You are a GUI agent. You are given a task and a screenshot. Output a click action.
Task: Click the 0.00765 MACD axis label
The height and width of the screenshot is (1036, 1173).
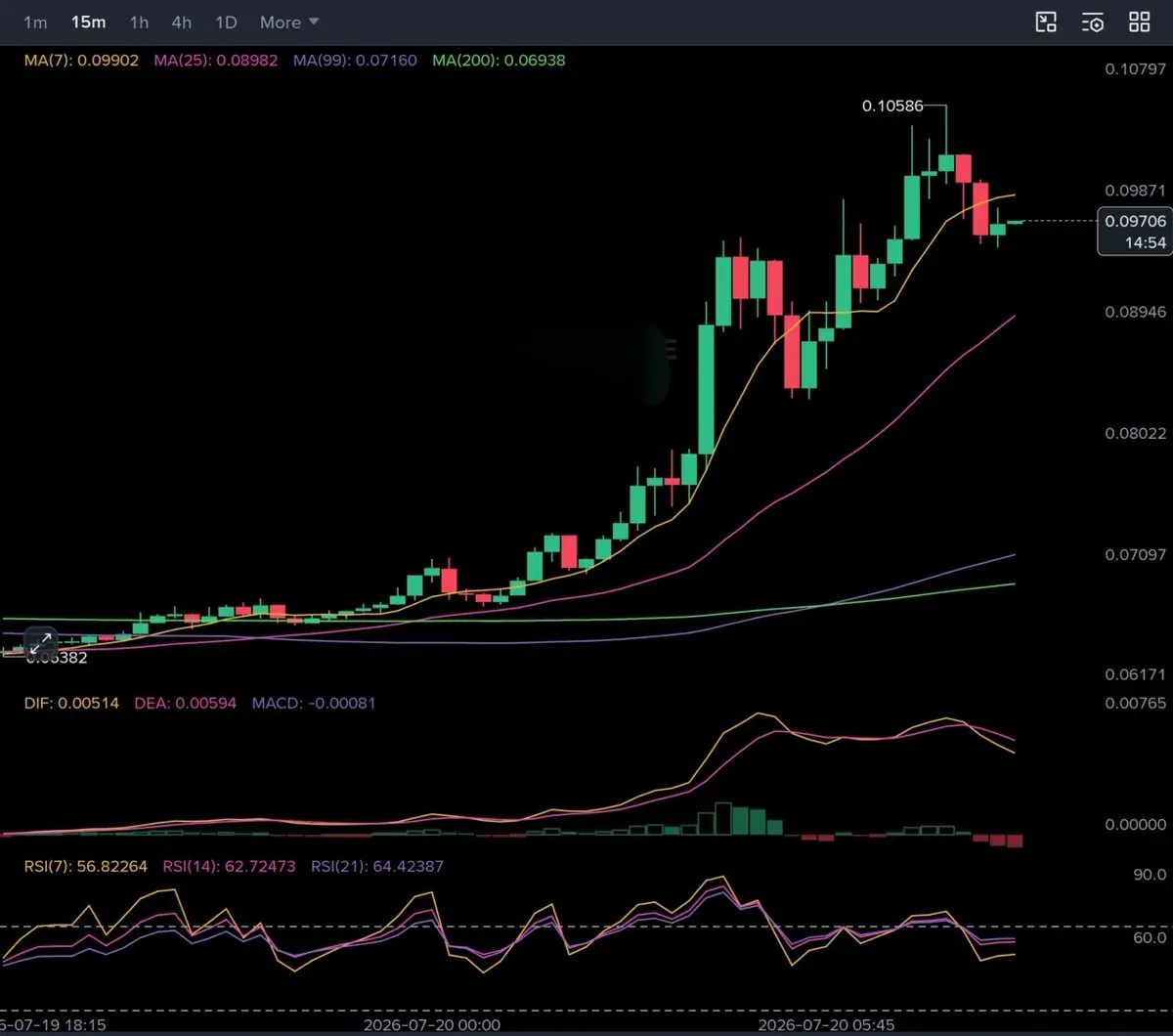point(1135,703)
